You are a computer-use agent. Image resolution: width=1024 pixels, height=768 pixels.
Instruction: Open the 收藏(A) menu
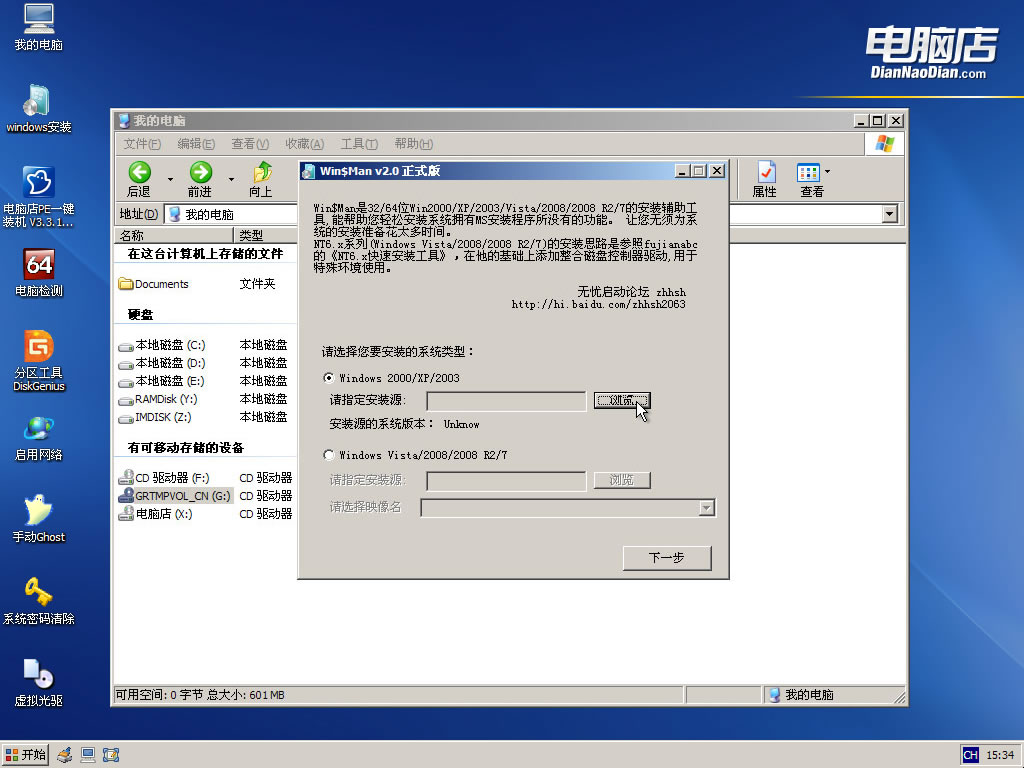tap(304, 144)
